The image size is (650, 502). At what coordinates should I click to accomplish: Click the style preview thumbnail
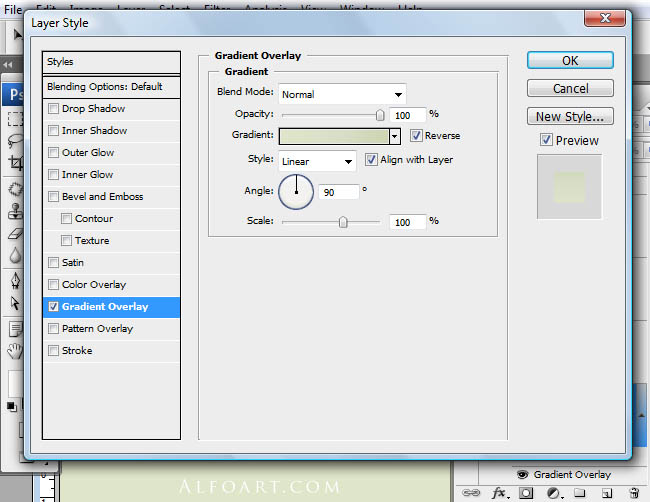[x=569, y=187]
